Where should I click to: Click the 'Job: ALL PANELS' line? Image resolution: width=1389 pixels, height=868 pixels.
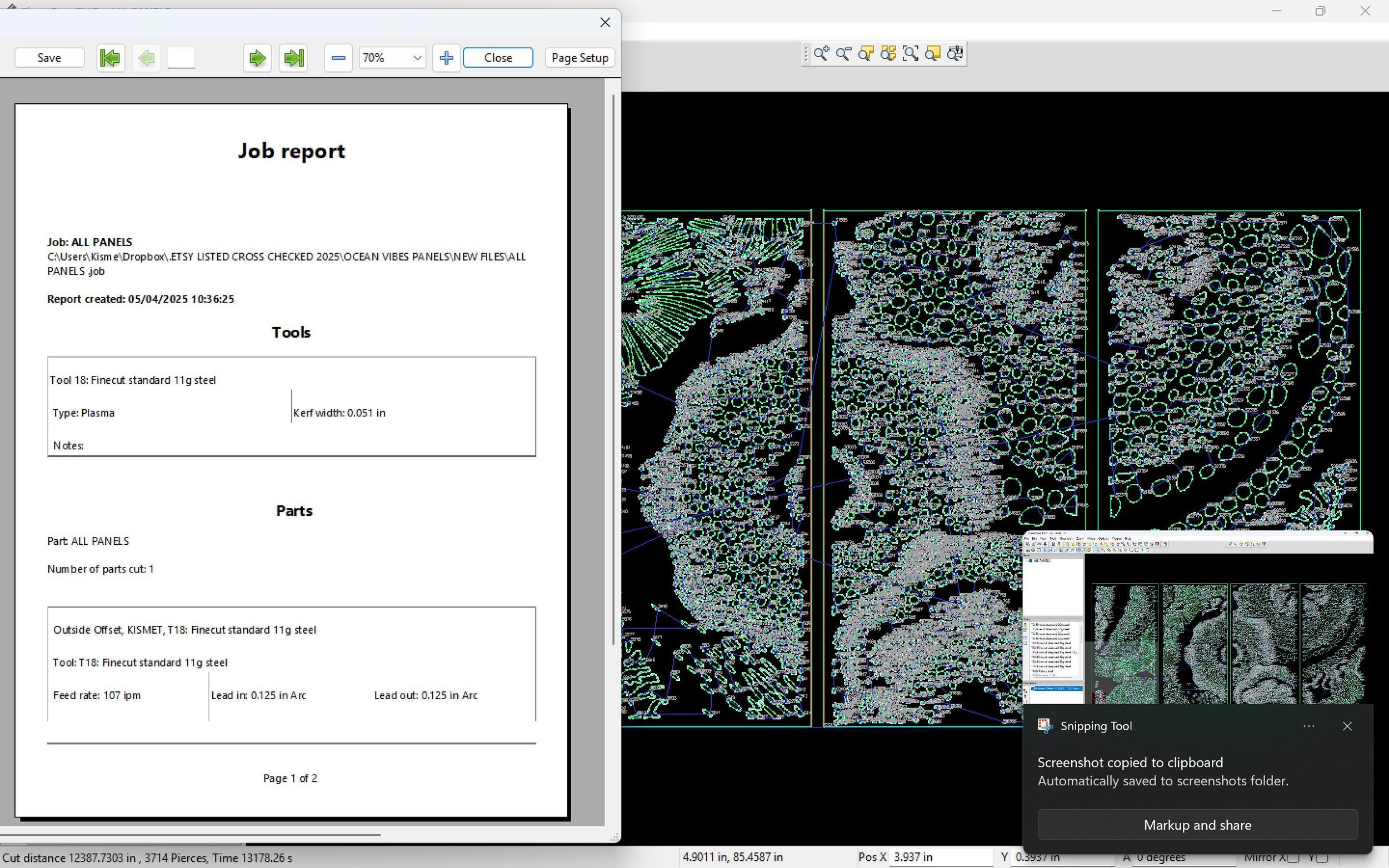coord(89,242)
